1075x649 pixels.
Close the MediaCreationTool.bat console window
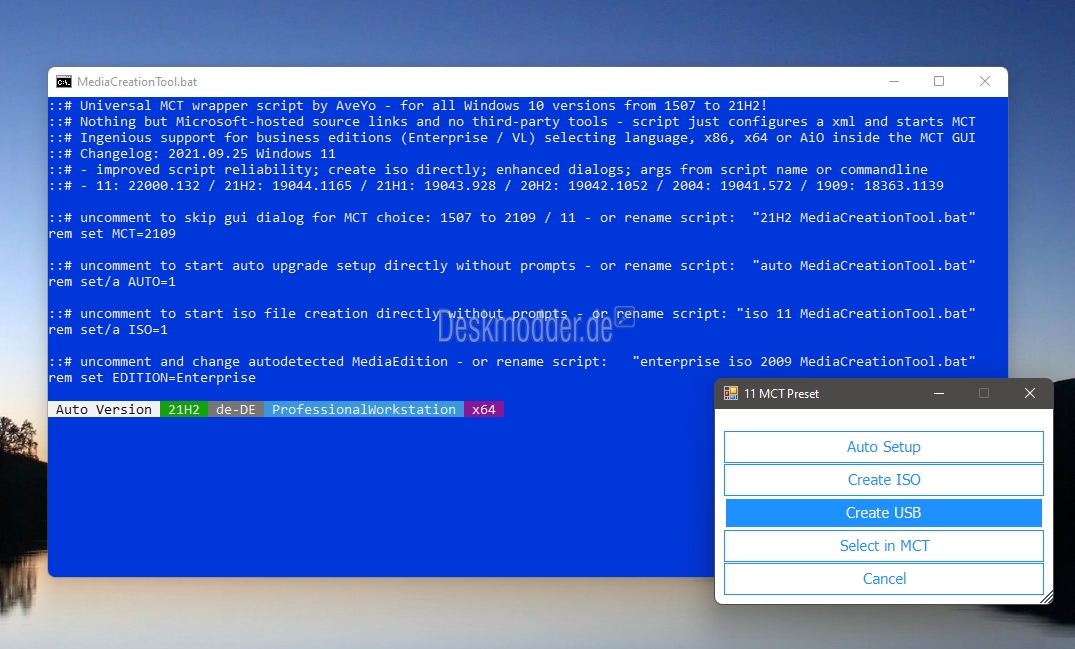click(984, 82)
